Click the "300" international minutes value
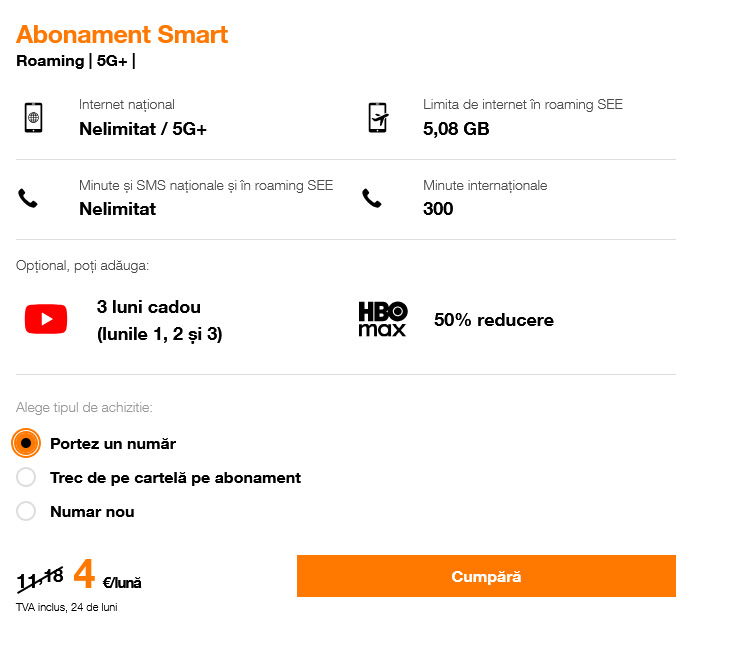Viewport: 740px width, 650px height. tap(438, 209)
